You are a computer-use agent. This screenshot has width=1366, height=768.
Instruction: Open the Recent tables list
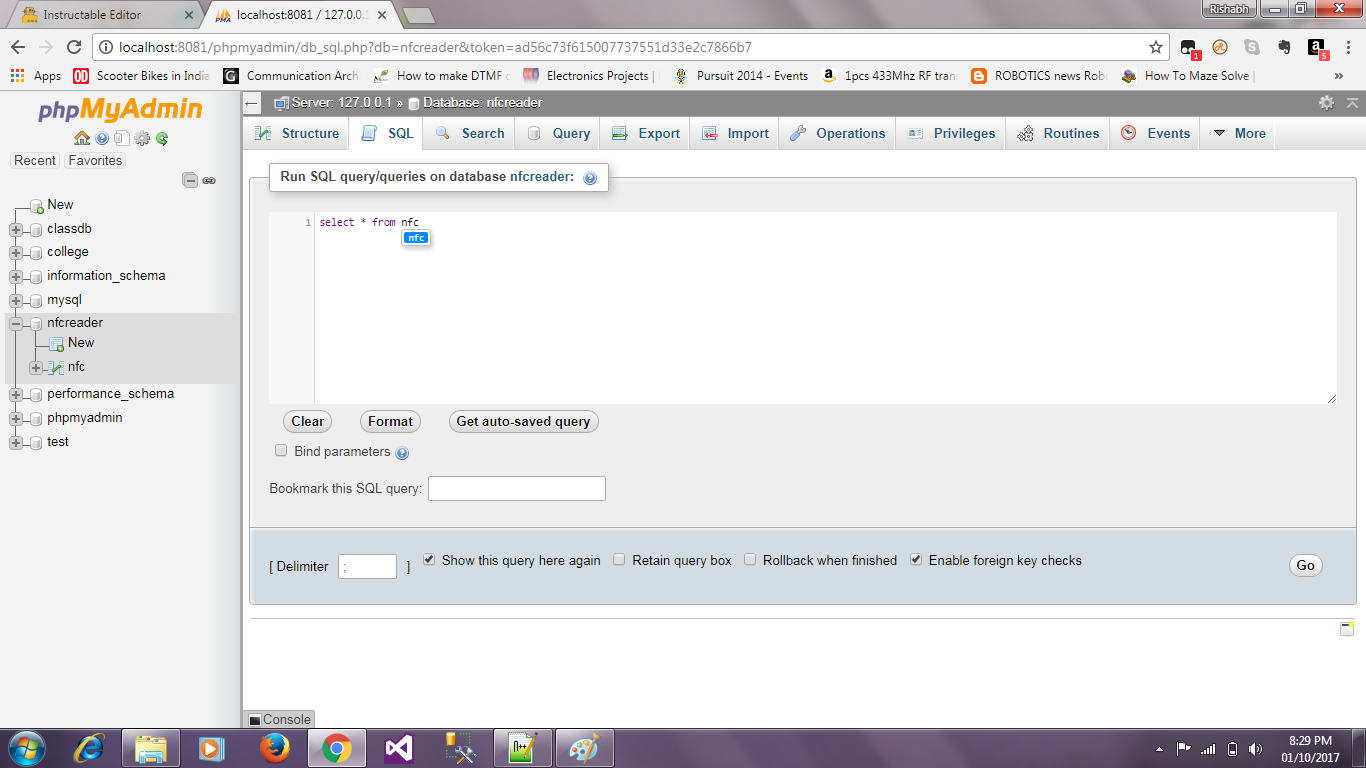35,160
